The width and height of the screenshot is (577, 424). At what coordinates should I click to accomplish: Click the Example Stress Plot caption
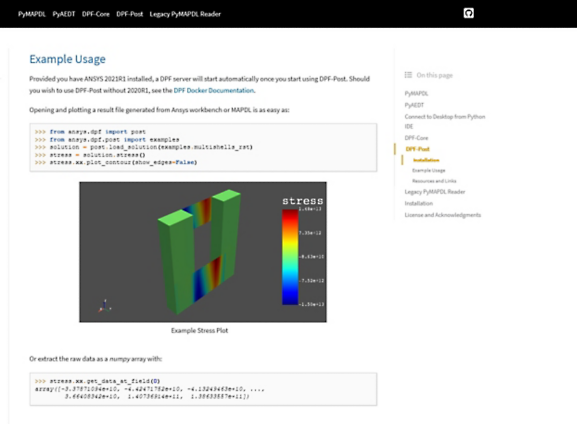[199, 331]
